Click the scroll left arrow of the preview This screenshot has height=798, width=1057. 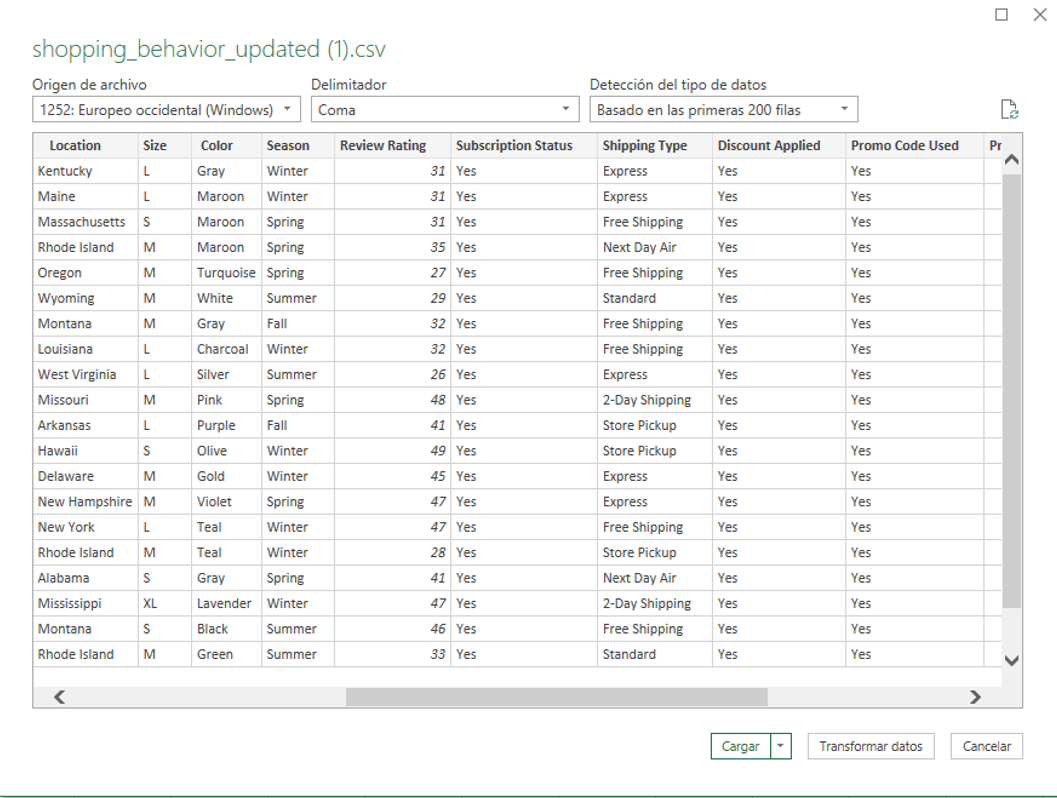click(59, 697)
